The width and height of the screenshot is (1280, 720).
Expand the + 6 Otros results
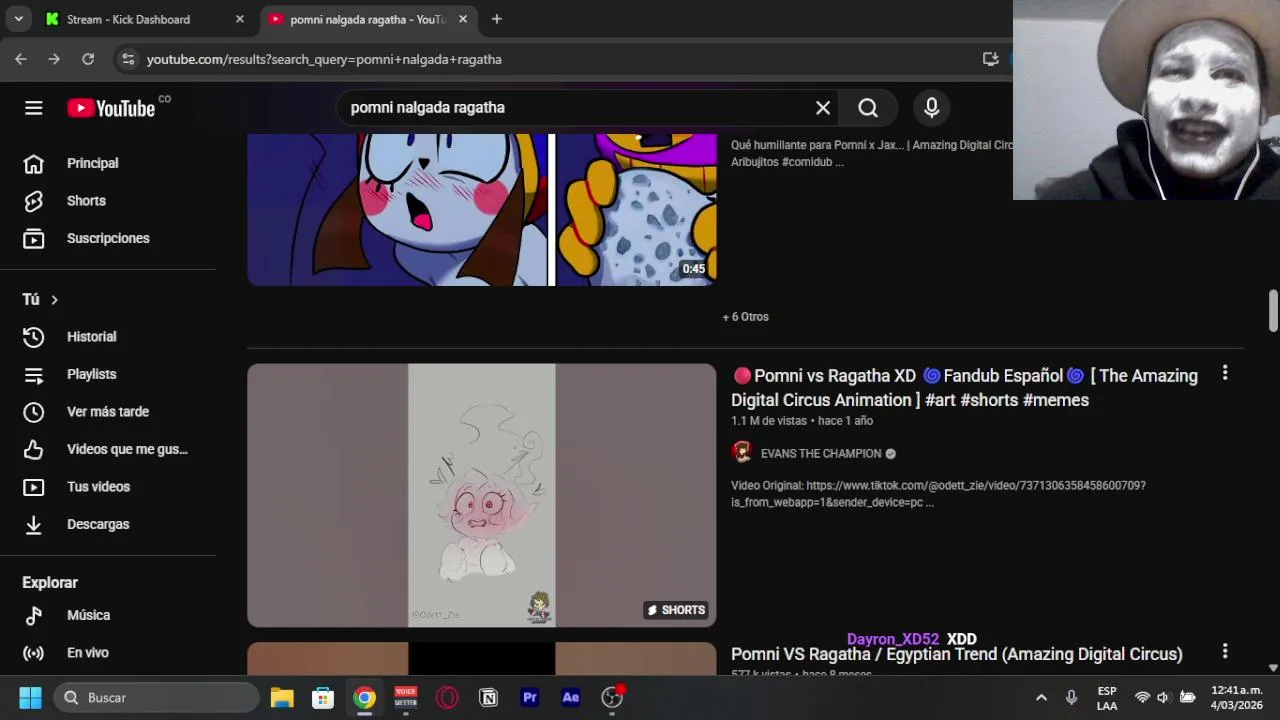point(746,317)
